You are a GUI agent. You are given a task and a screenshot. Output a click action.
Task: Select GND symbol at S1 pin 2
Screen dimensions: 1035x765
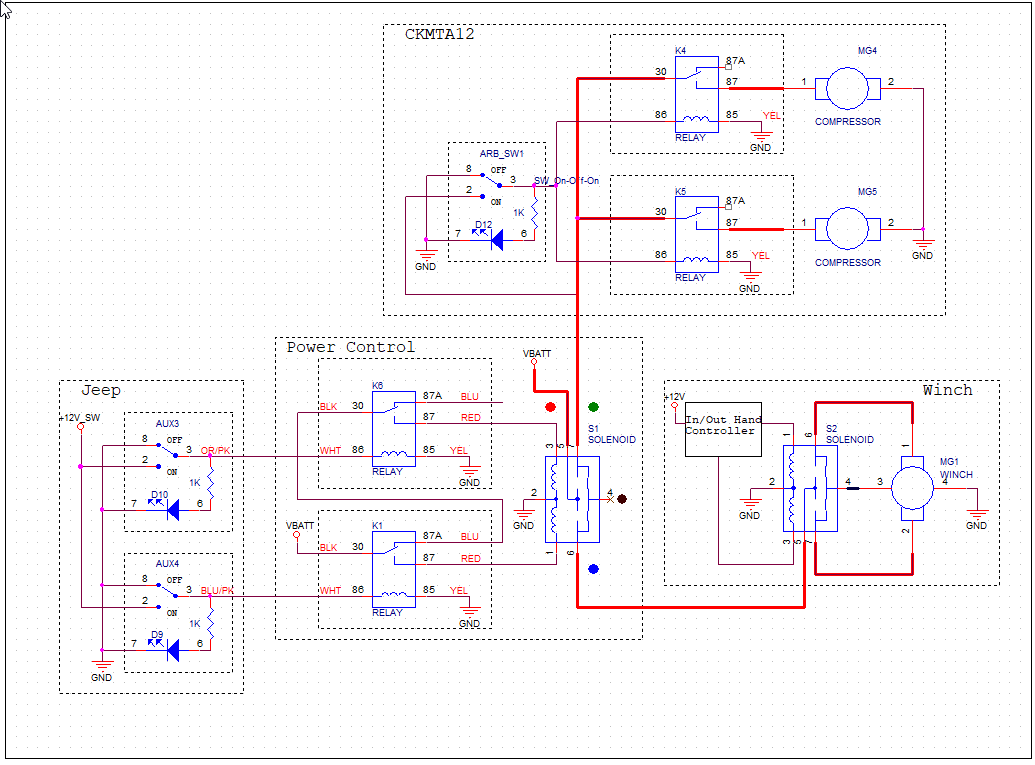coord(523,519)
